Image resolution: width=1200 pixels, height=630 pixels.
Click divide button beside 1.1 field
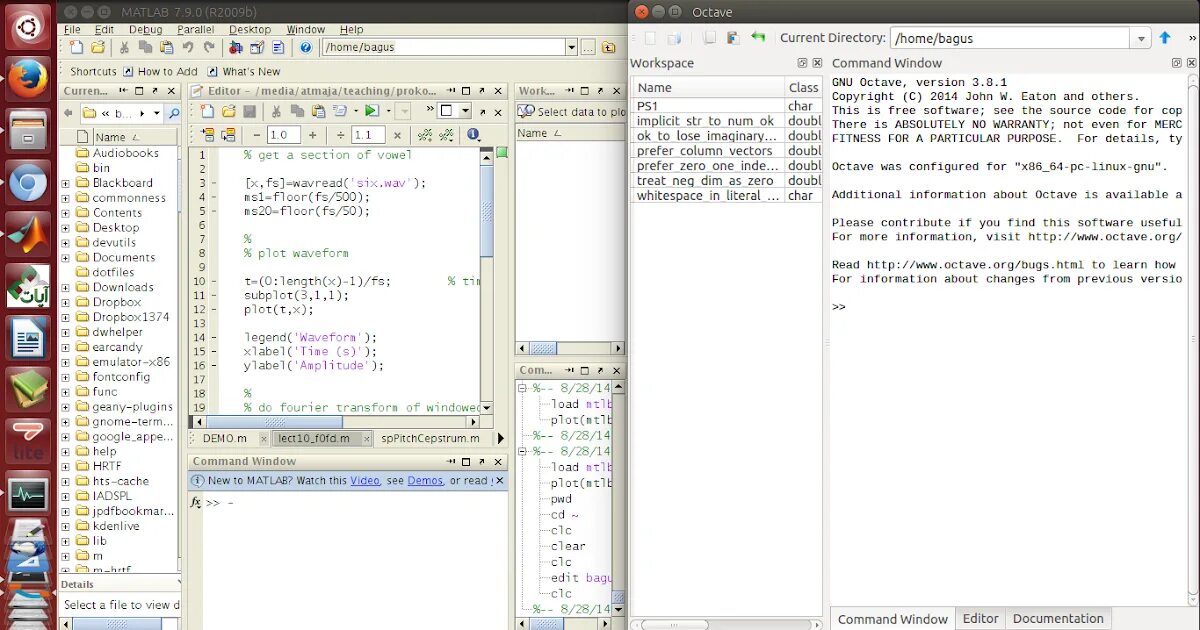coord(340,135)
